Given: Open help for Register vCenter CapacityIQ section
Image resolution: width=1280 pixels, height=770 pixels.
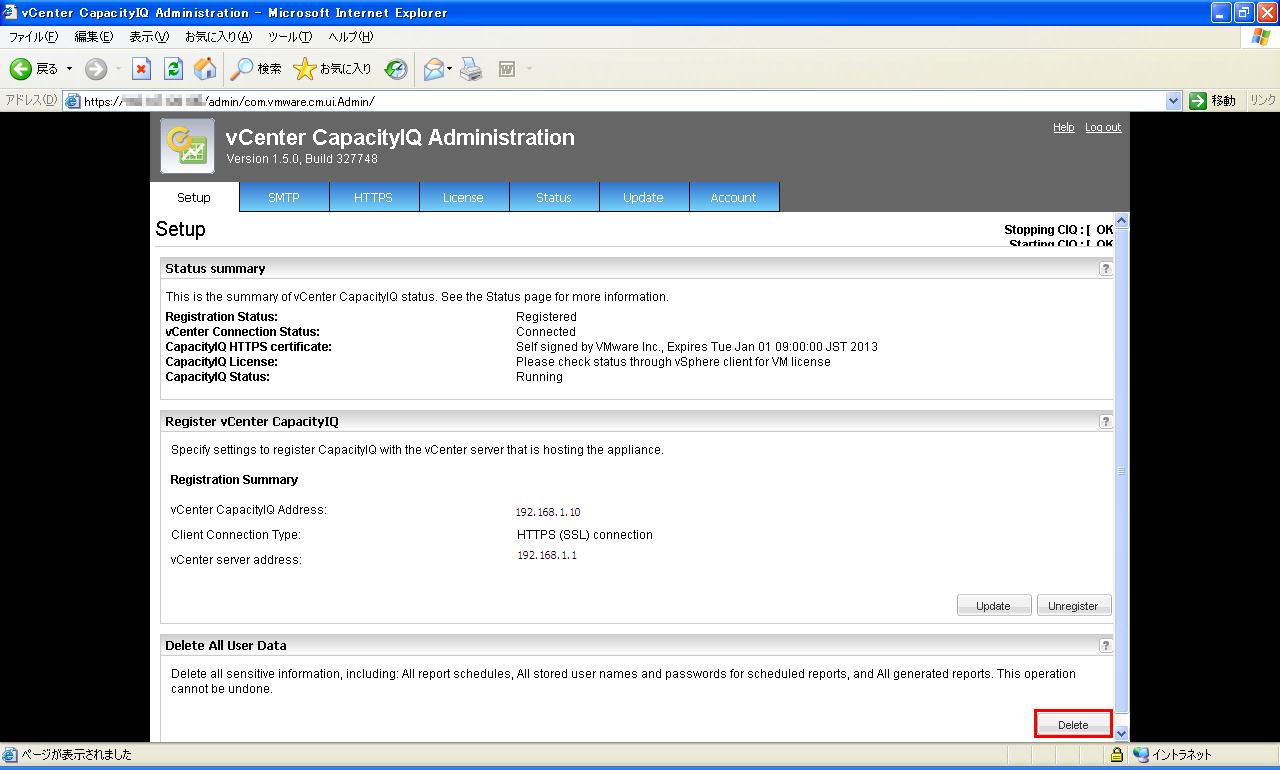Looking at the screenshot, I should pyautogui.click(x=1105, y=422).
